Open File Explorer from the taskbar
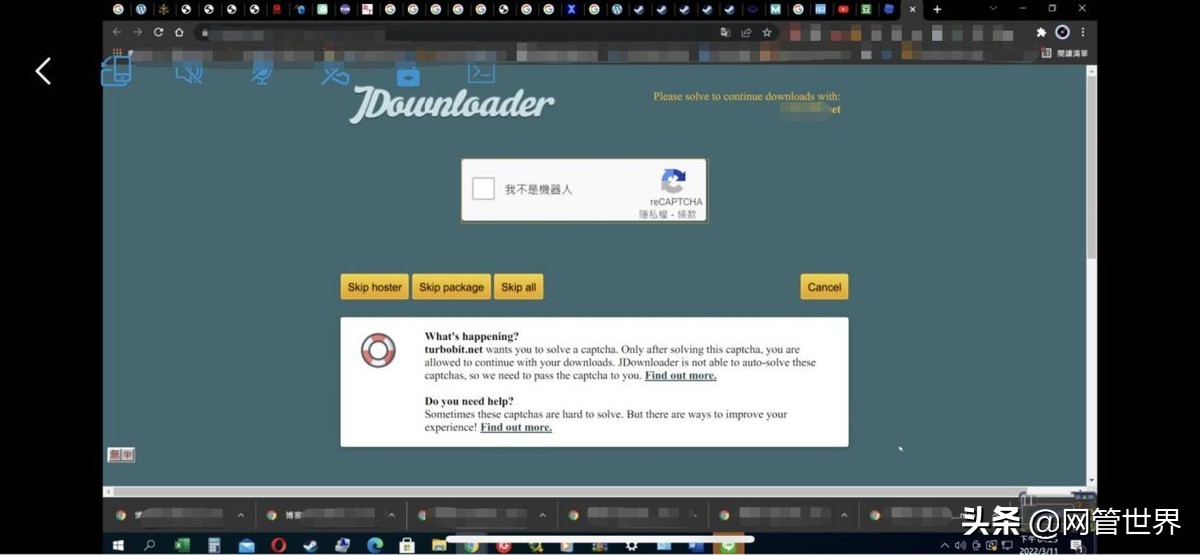Image resolution: width=1200 pixels, height=555 pixels. pos(438,545)
